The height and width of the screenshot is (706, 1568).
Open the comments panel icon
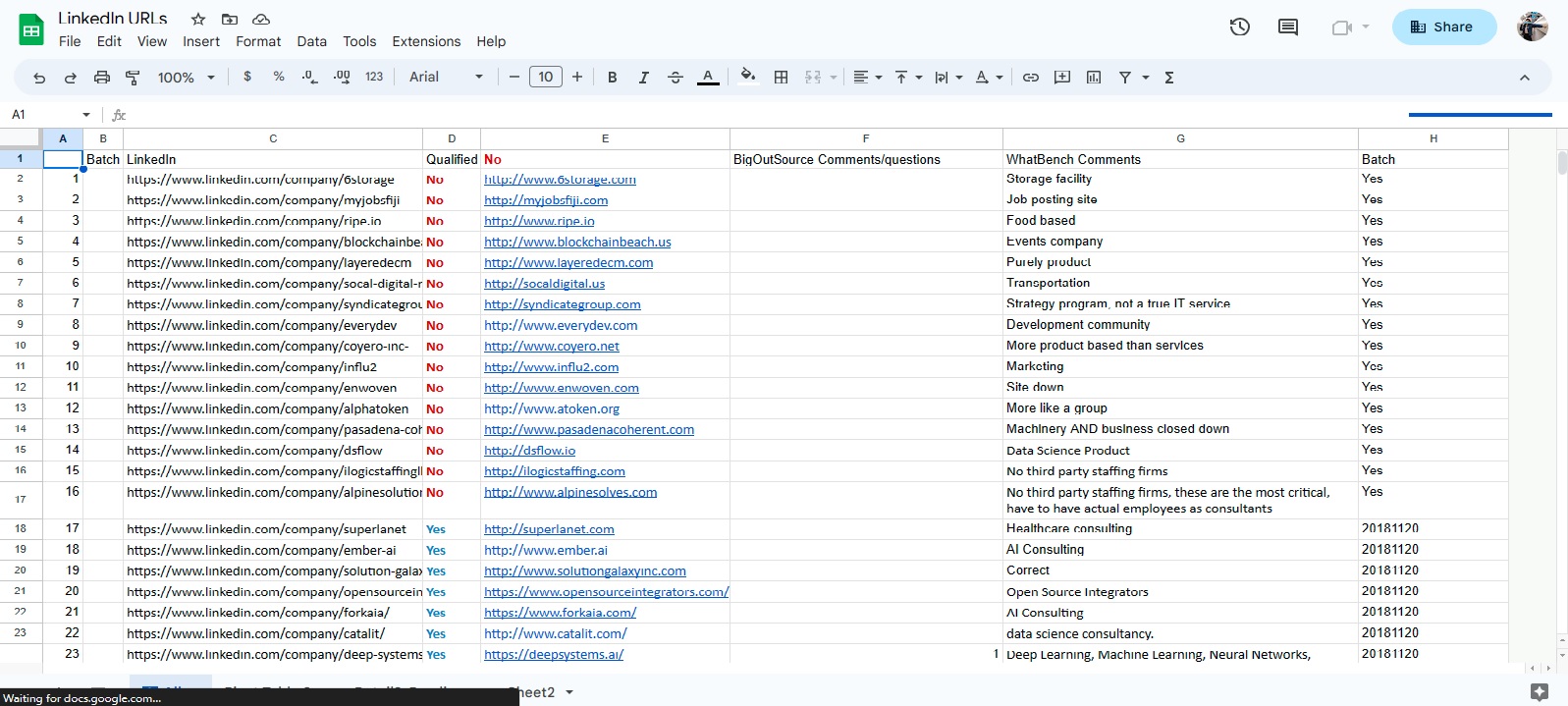point(1287,27)
